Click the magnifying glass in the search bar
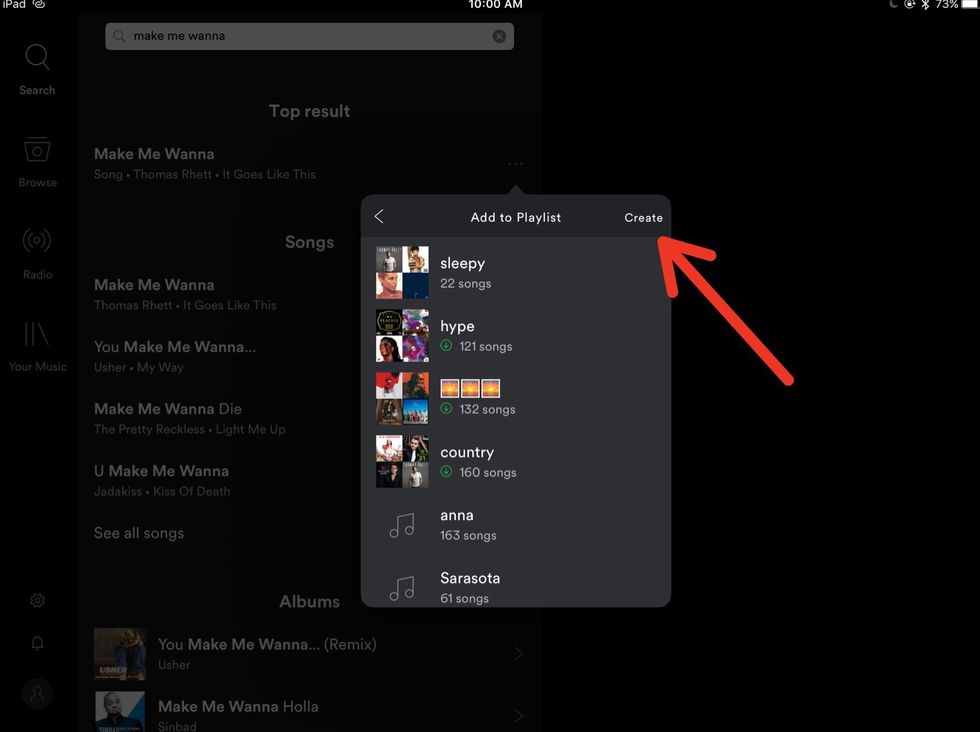Image resolution: width=980 pixels, height=732 pixels. pos(119,36)
